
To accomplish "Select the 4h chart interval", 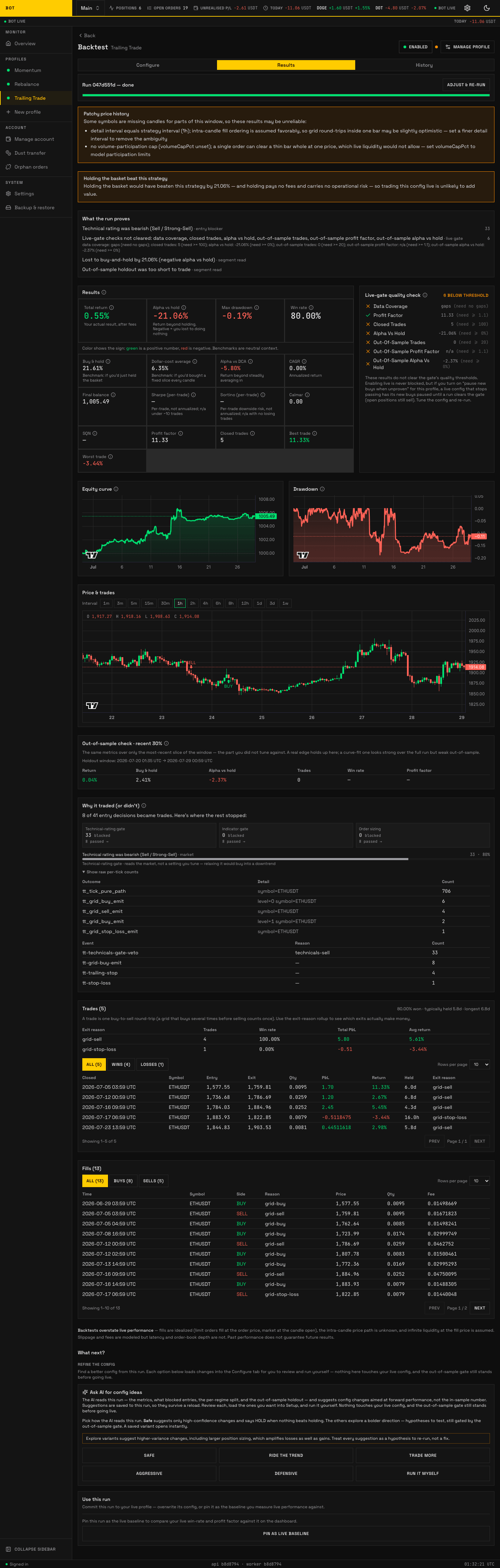I will click(205, 603).
